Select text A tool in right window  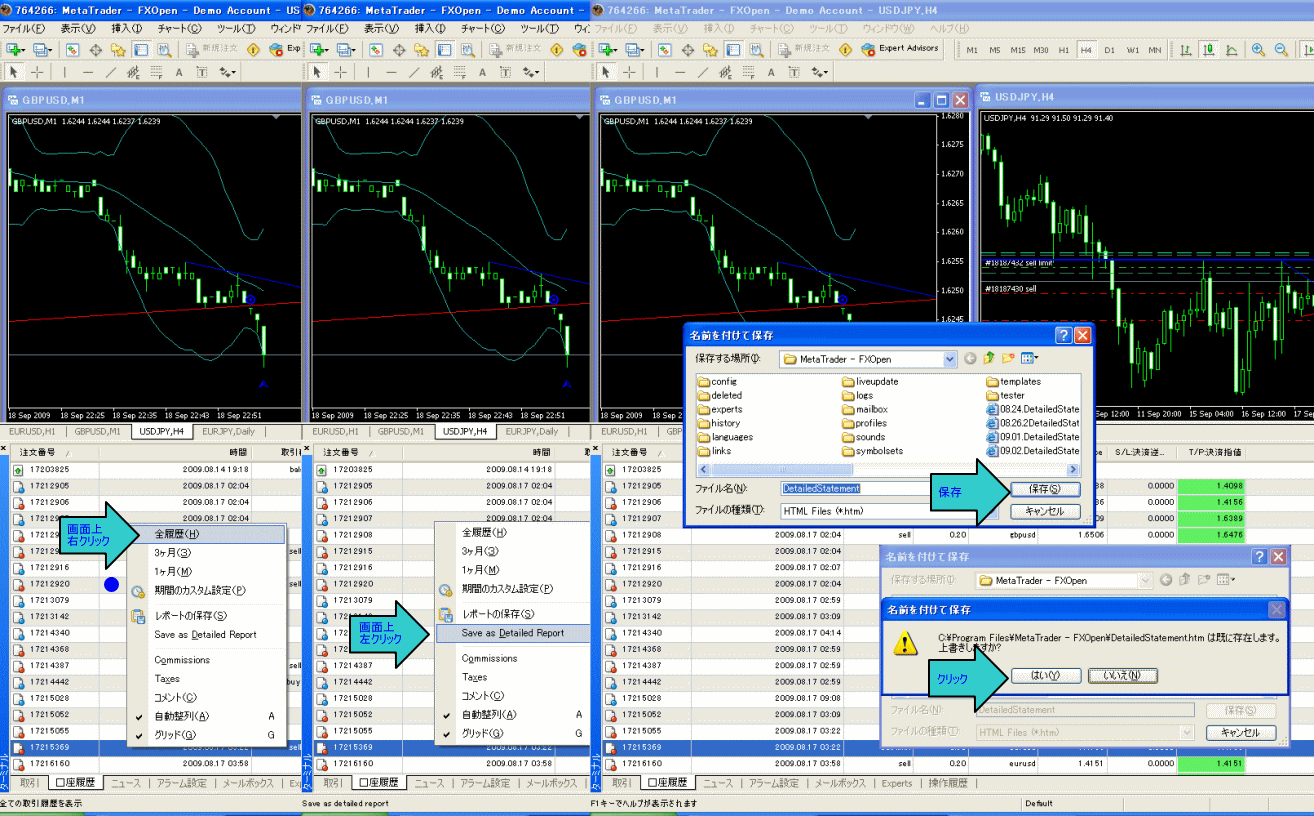(771, 72)
